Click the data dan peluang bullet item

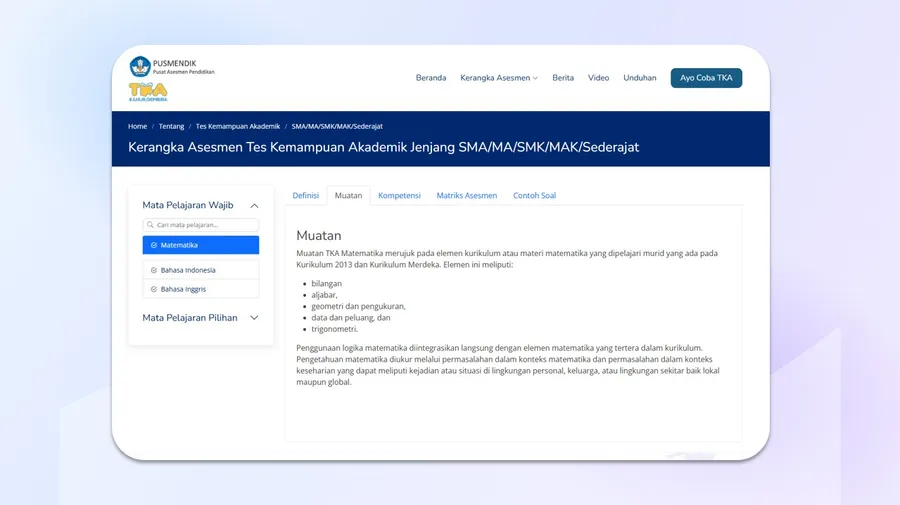point(351,318)
